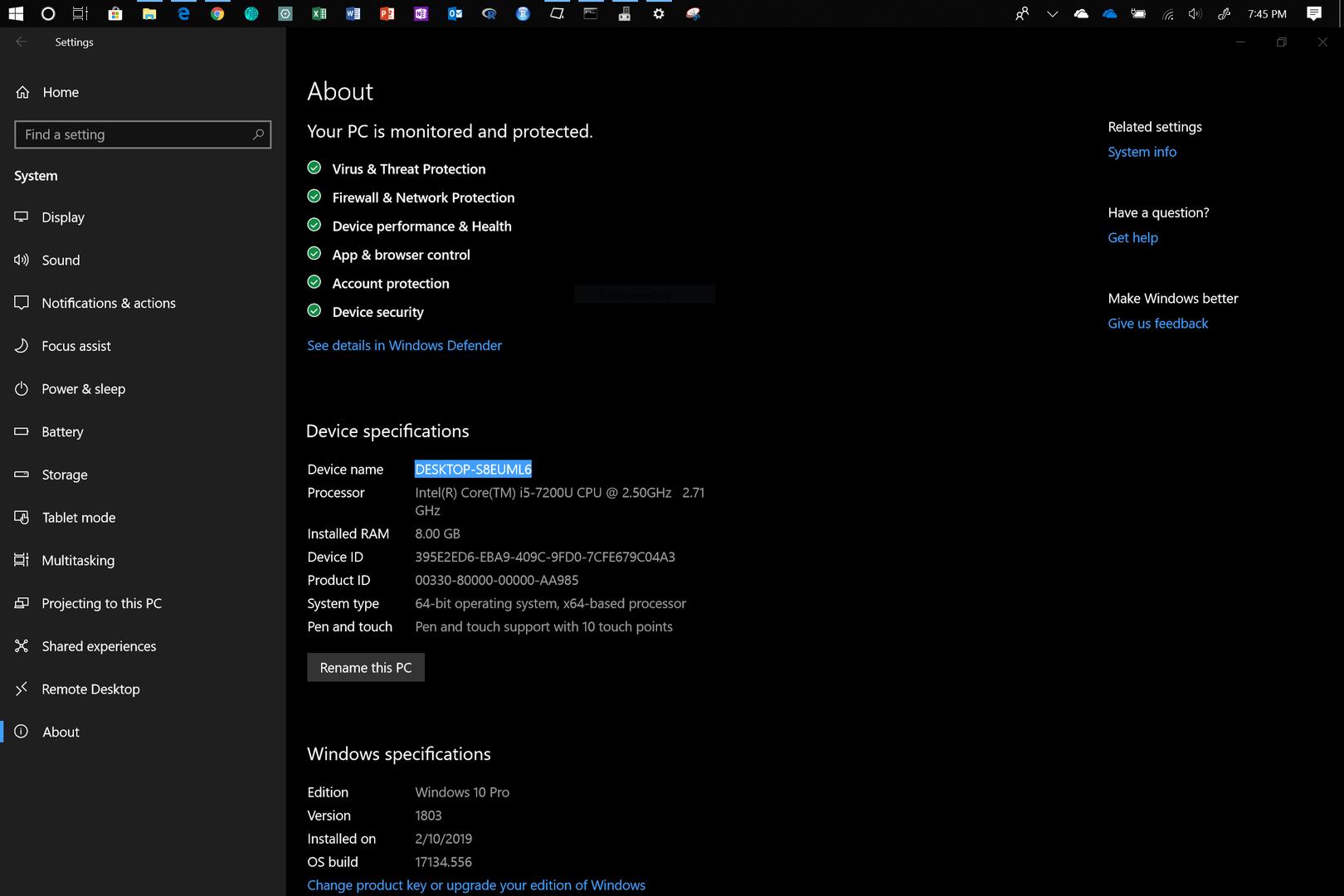This screenshot has width=1344, height=896.
Task: Open Notifications & actions settings
Action: (x=143, y=303)
